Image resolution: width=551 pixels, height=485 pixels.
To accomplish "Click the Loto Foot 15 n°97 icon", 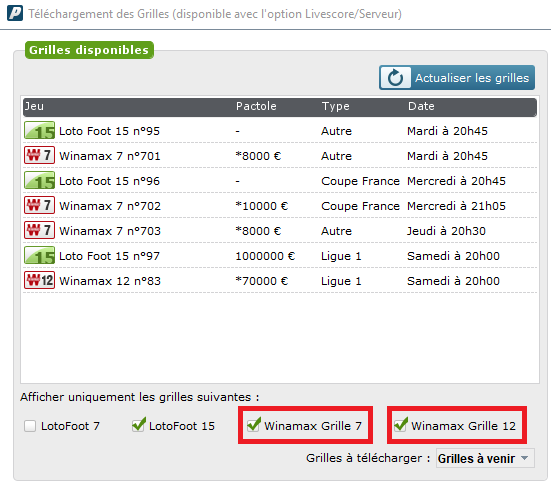I will tap(39, 256).
